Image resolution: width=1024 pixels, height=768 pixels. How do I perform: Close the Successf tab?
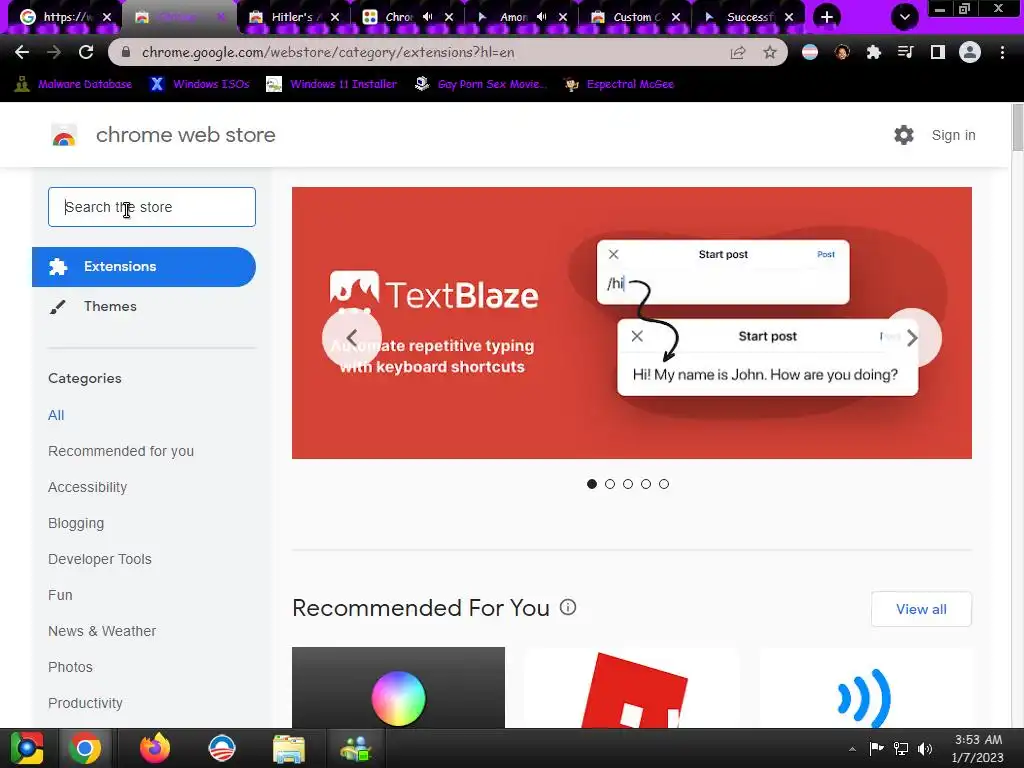tap(789, 18)
